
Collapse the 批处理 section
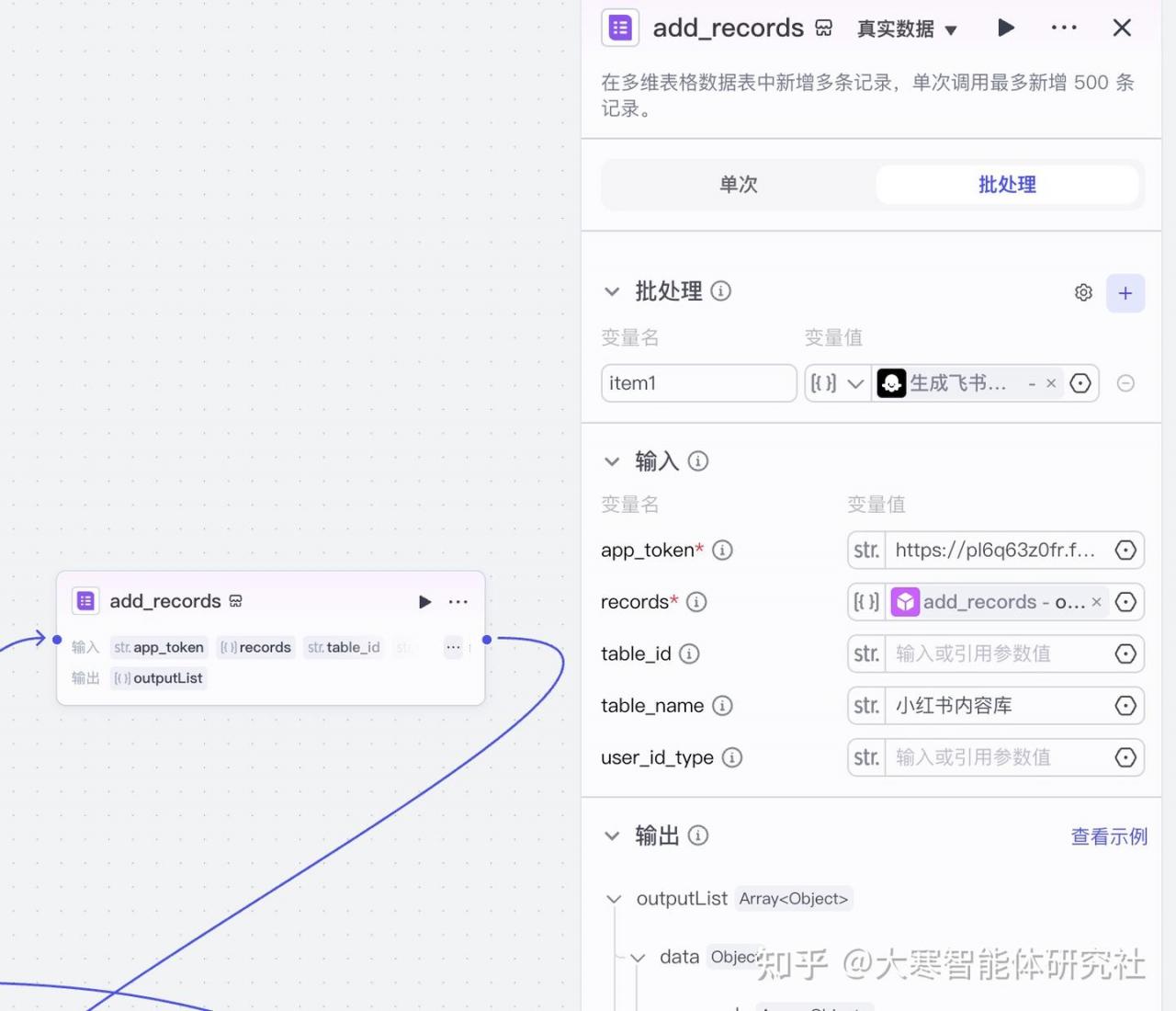coord(612,291)
